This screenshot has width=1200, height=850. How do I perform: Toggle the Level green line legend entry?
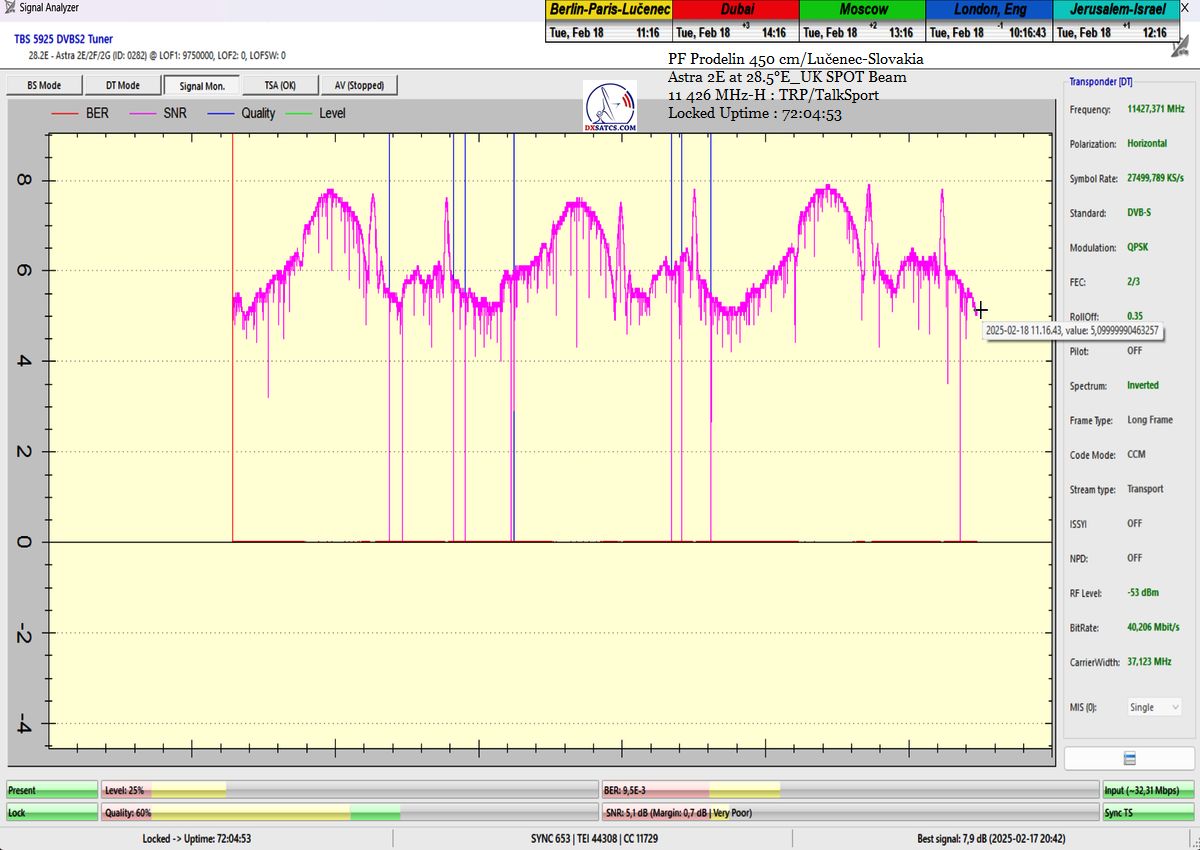[x=316, y=114]
